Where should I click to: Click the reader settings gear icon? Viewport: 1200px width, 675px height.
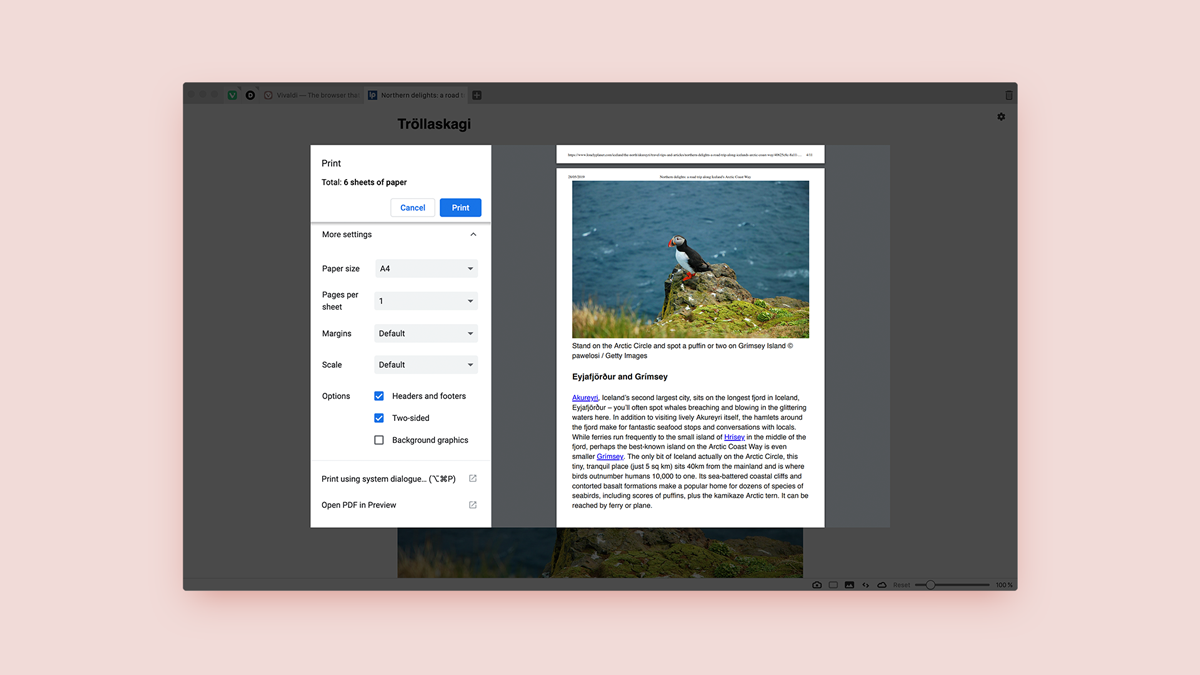coord(1001,117)
